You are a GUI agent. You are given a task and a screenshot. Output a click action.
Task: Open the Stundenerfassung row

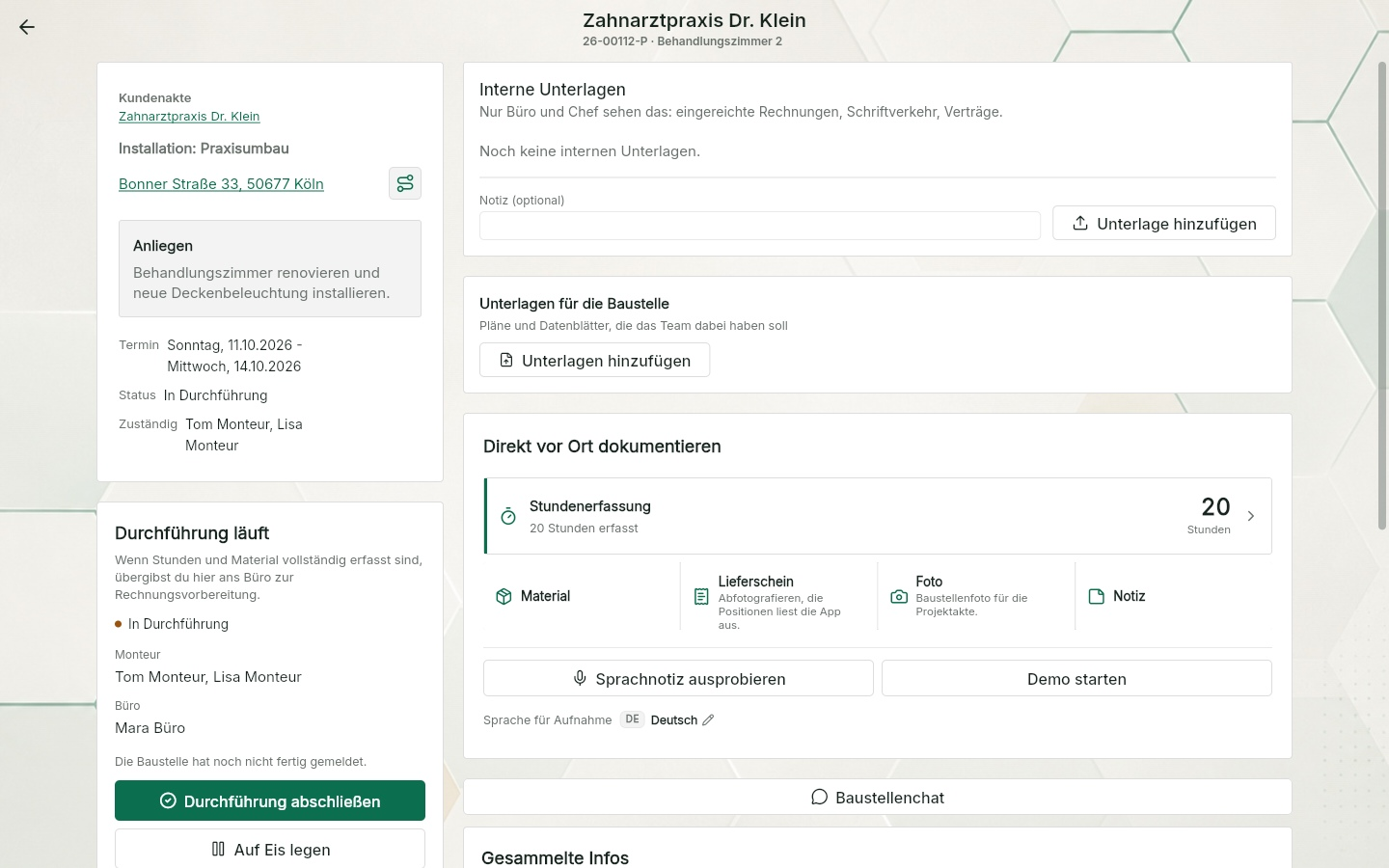878,516
